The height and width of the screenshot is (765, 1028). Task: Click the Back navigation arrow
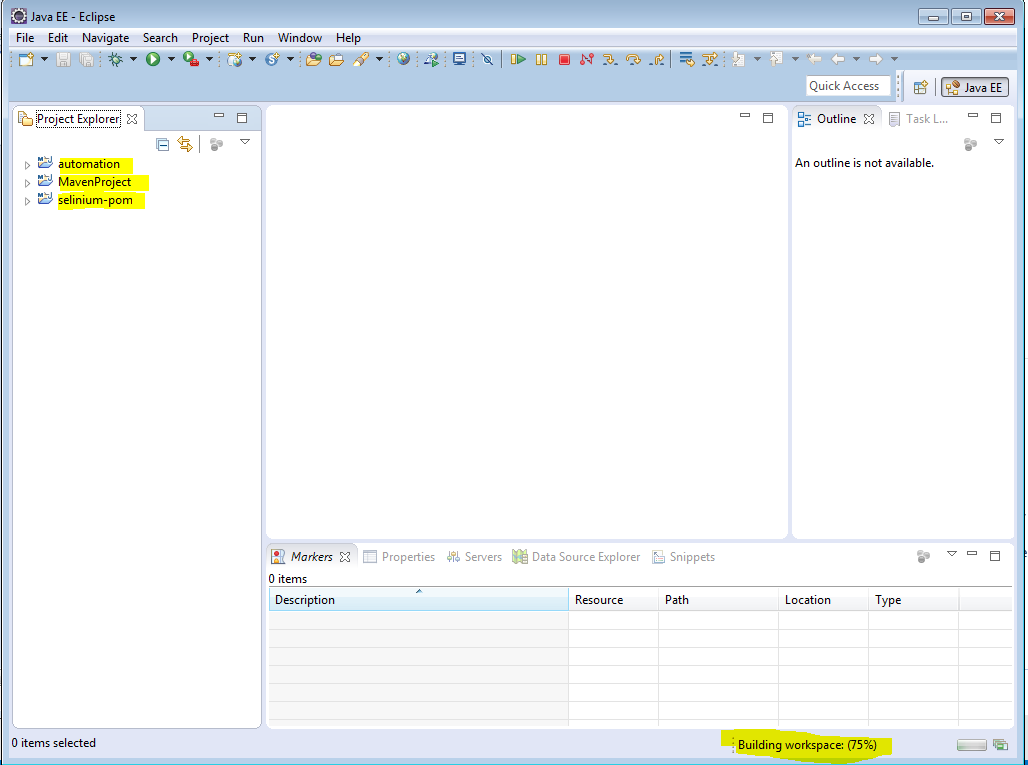click(838, 59)
